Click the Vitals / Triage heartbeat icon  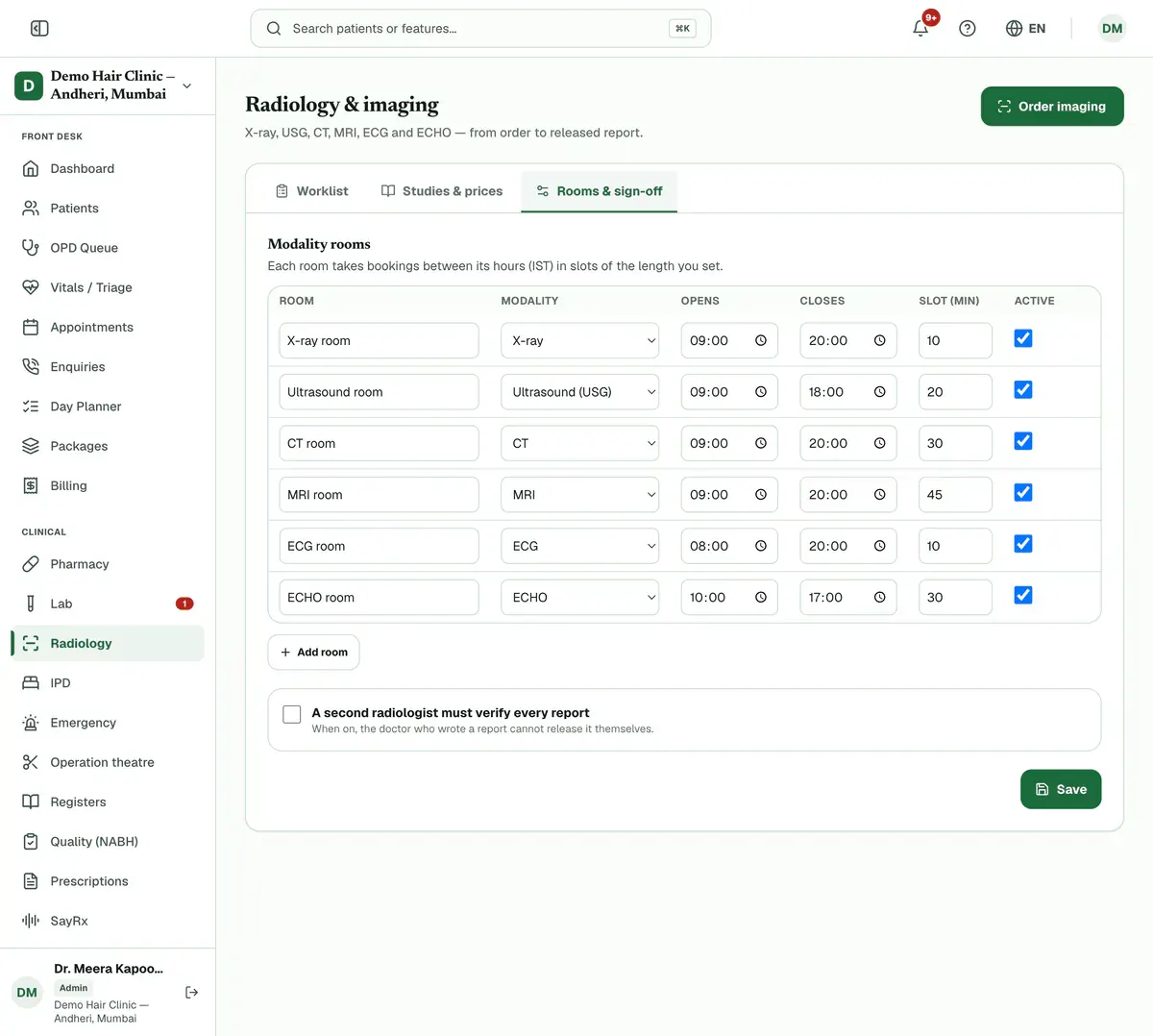(x=31, y=287)
